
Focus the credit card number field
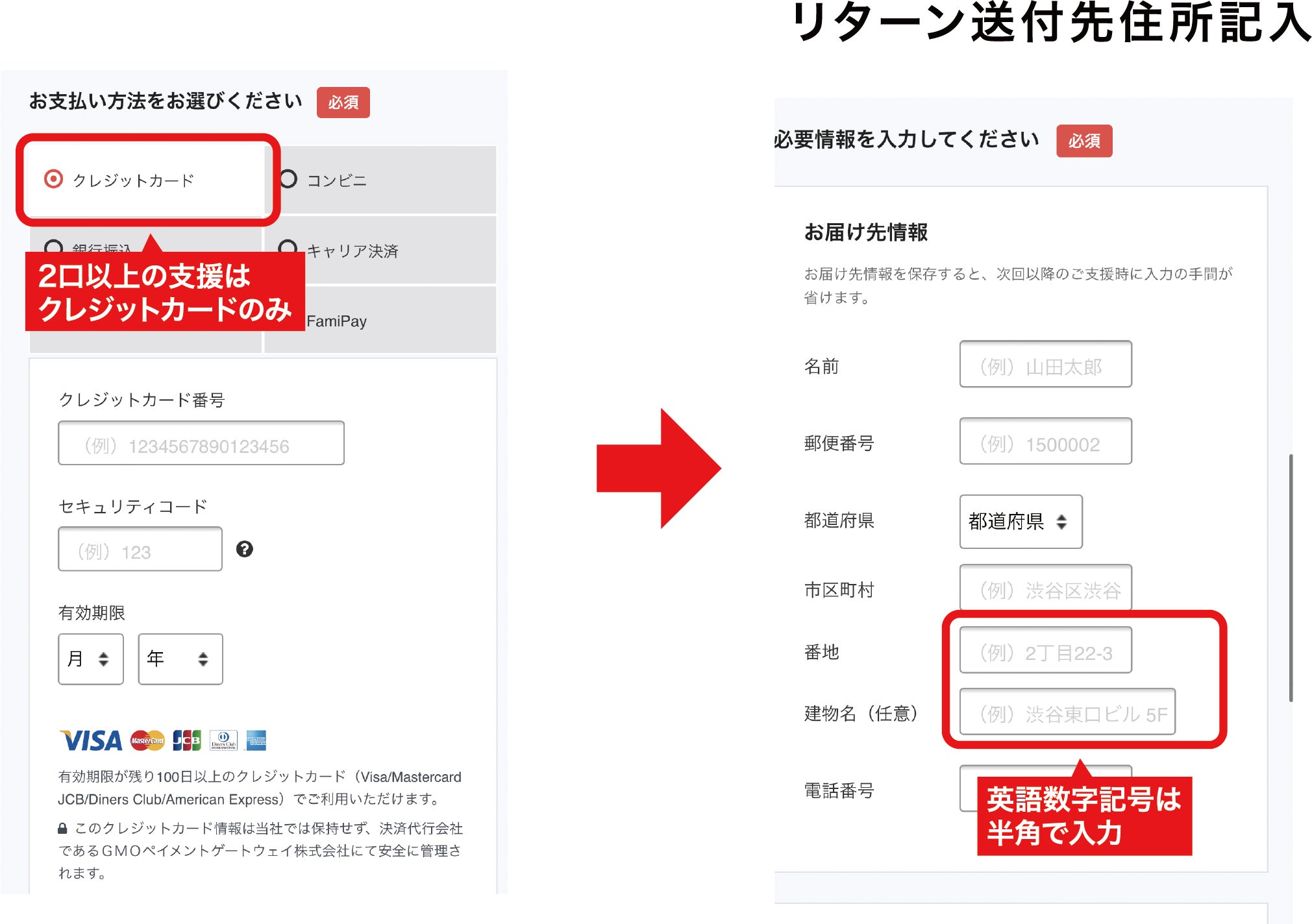(x=201, y=443)
